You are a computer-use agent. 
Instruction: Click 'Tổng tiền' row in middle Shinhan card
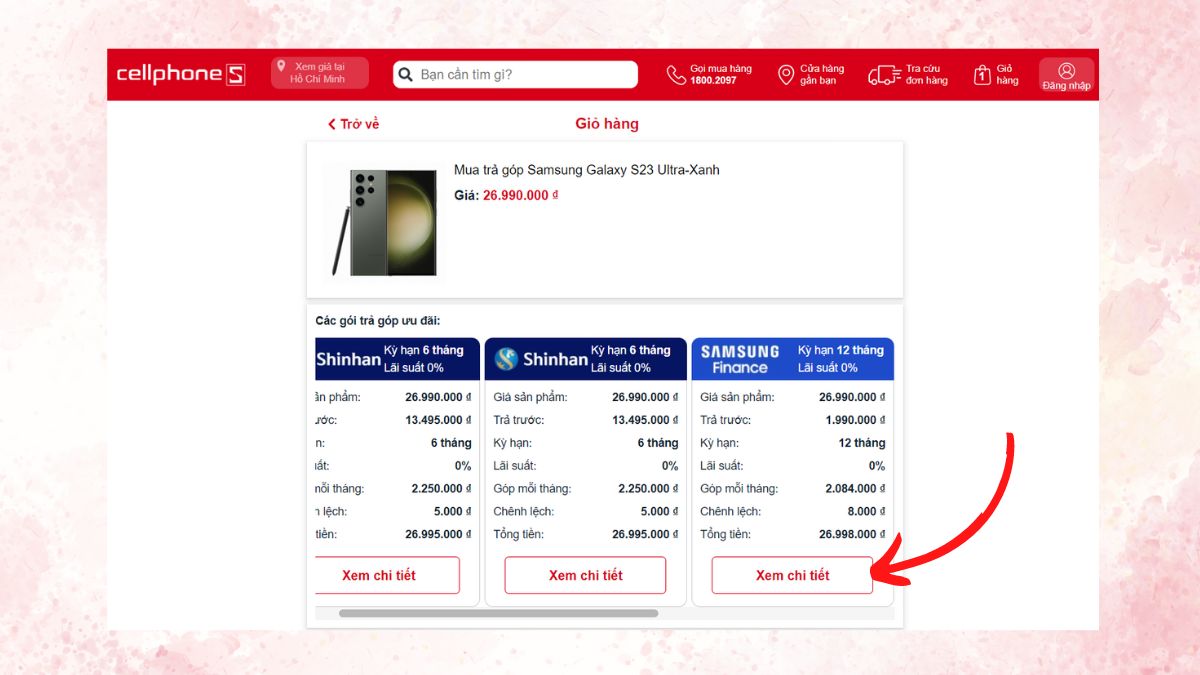pyautogui.click(x=586, y=534)
